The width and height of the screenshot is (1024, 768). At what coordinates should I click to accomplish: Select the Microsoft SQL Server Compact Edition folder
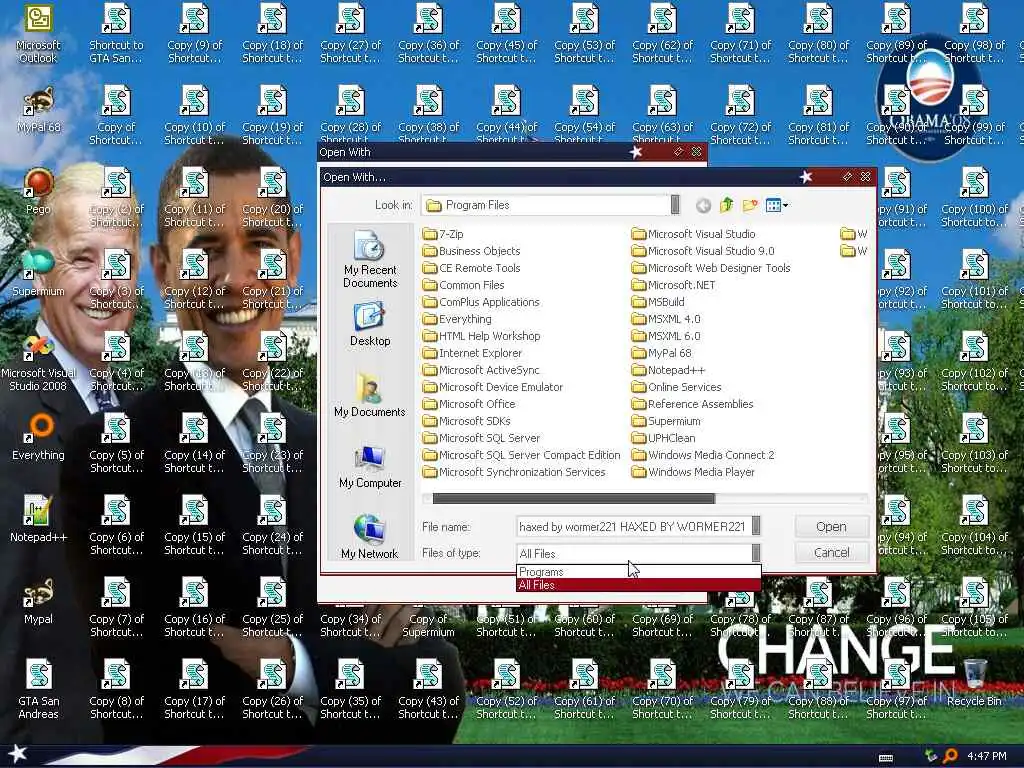pyautogui.click(x=521, y=455)
